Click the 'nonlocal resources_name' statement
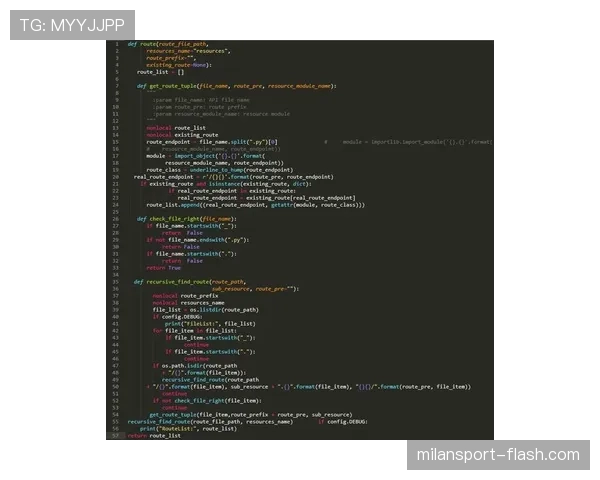The image size is (600, 480). 189,303
